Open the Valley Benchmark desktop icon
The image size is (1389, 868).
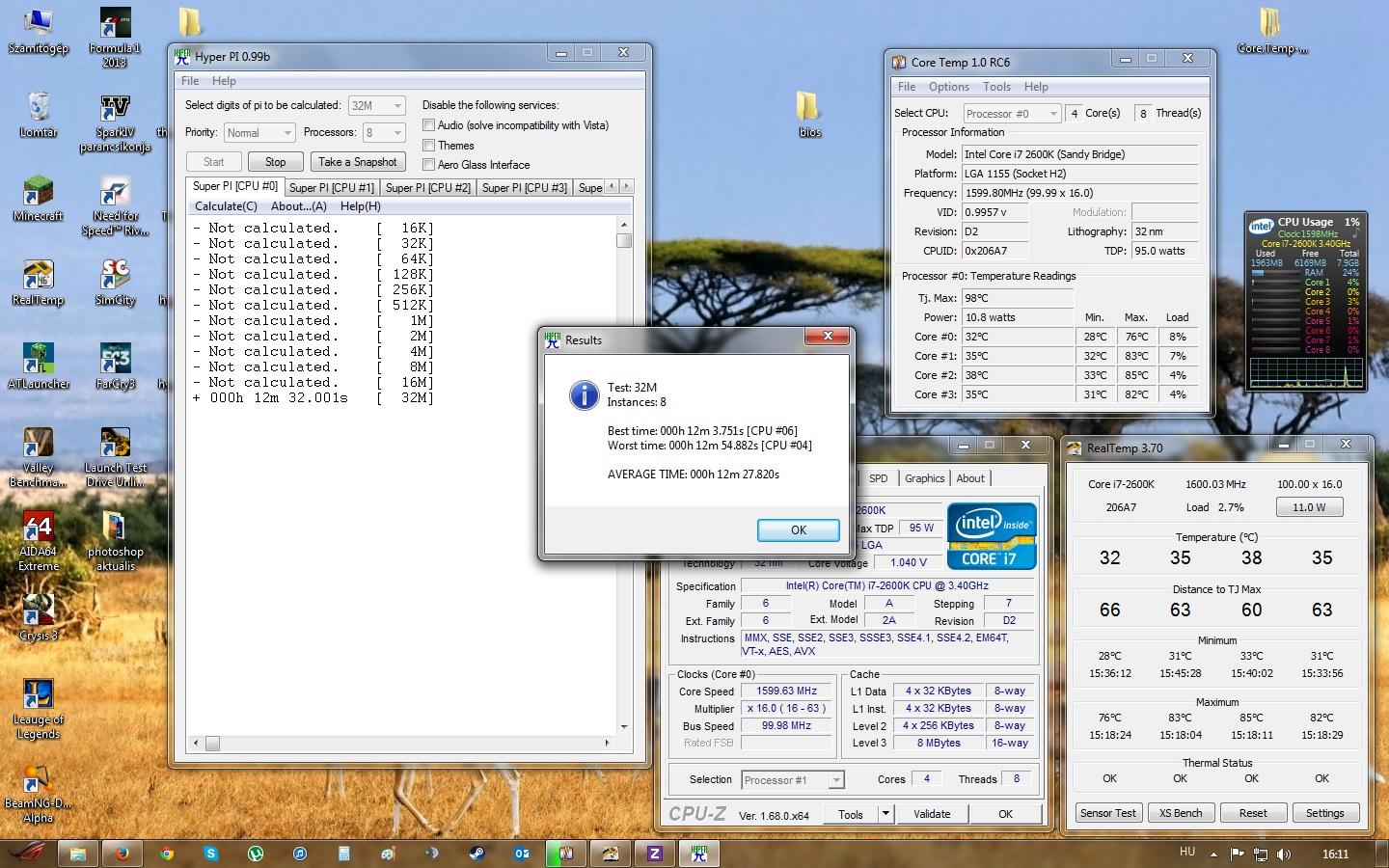coord(39,458)
